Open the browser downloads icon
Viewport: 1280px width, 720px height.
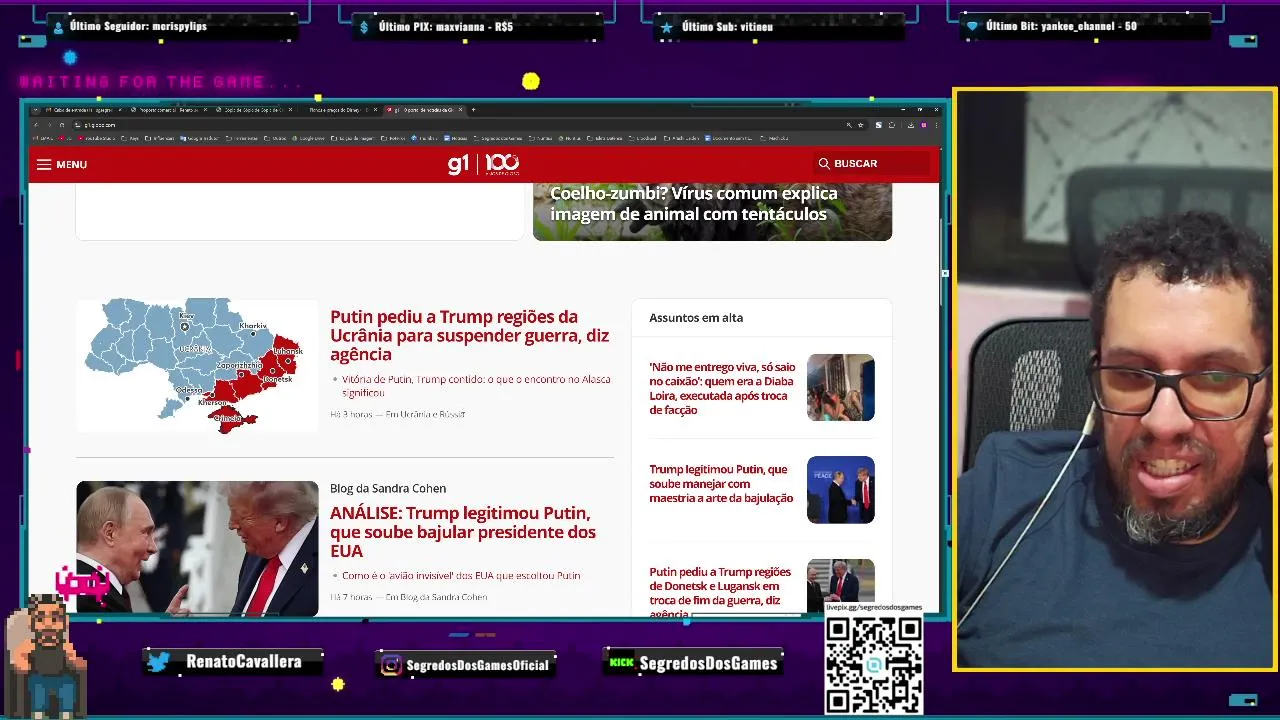pos(911,125)
